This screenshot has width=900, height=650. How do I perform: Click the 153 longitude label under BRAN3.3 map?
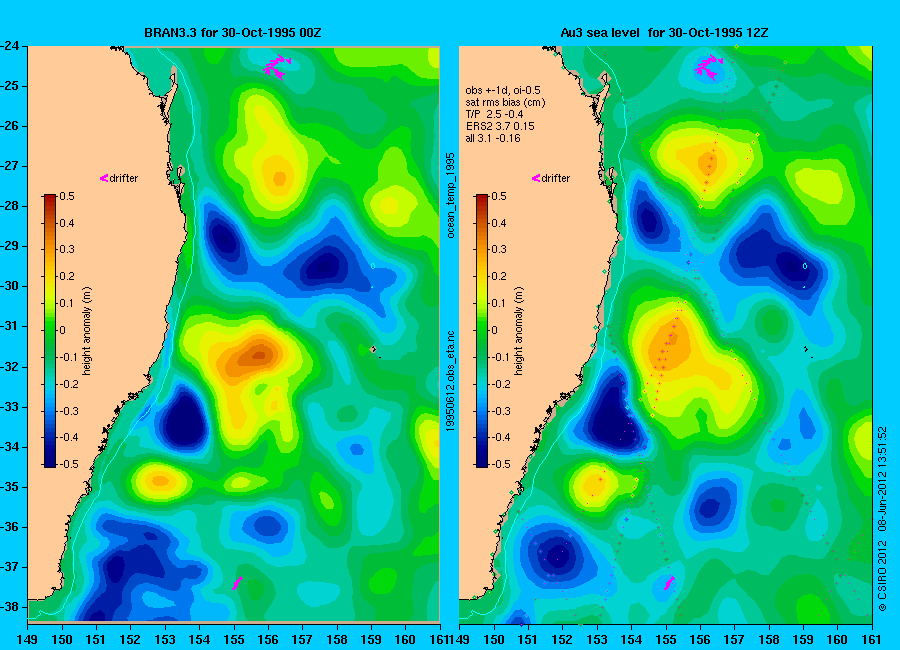click(165, 639)
